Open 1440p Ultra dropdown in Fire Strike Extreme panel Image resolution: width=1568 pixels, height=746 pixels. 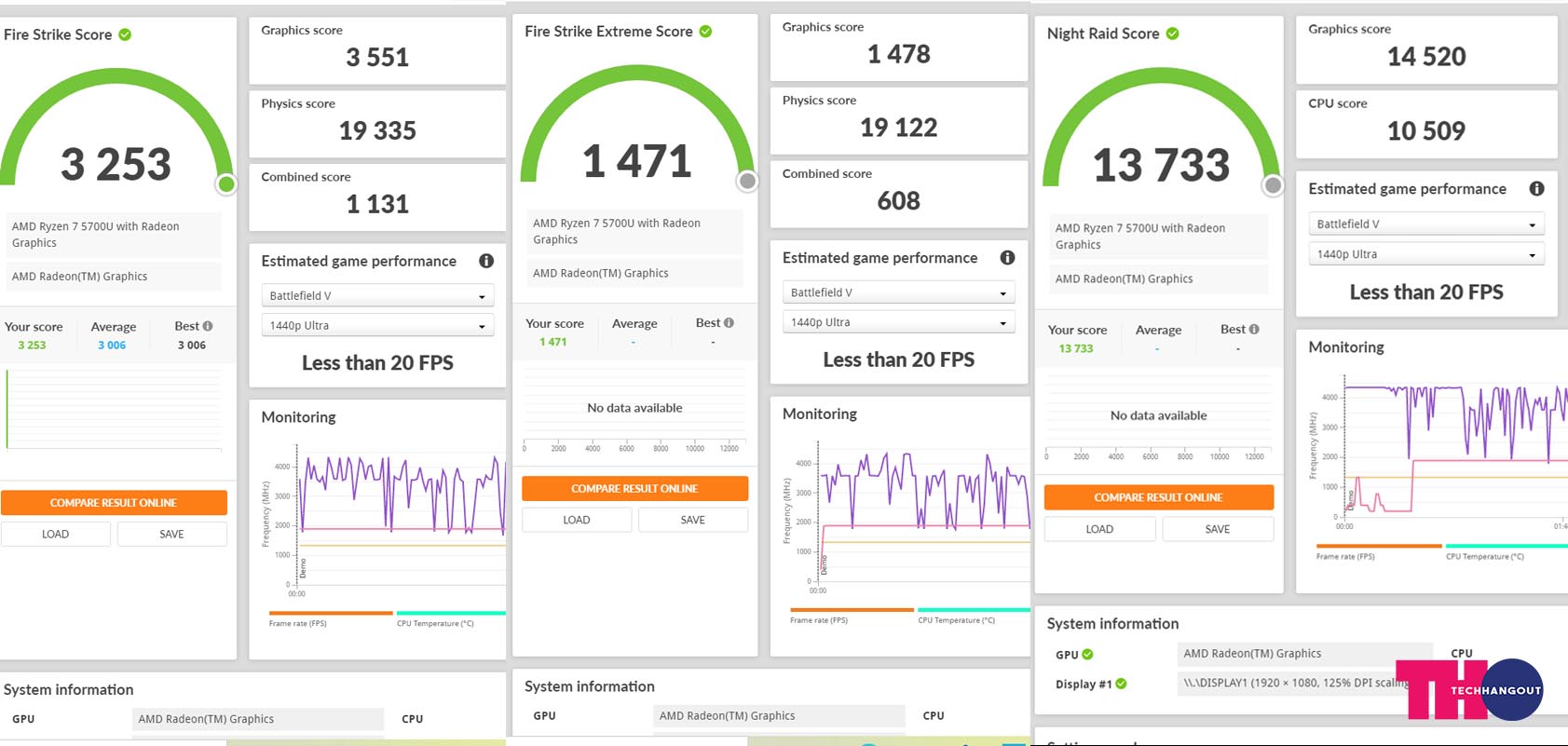pyautogui.click(x=898, y=322)
